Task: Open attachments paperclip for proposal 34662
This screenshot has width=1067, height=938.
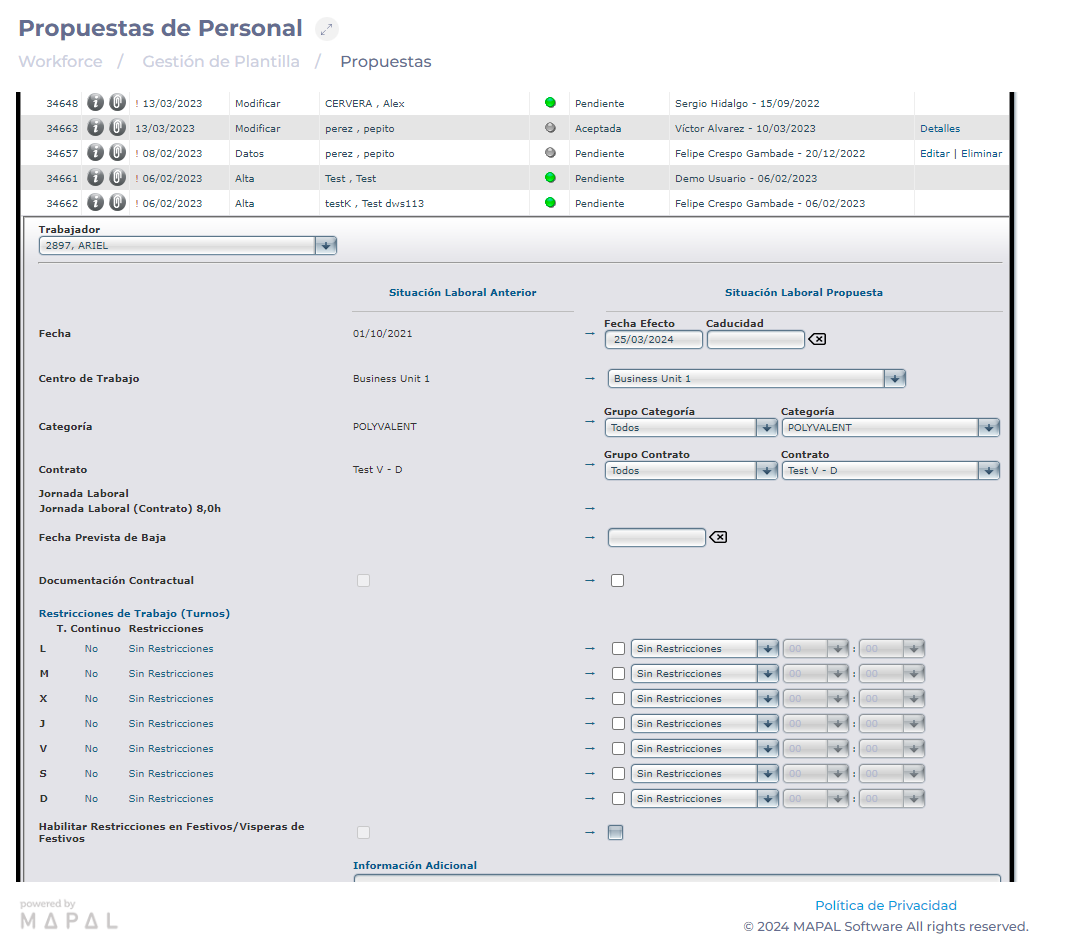Action: click(117, 203)
